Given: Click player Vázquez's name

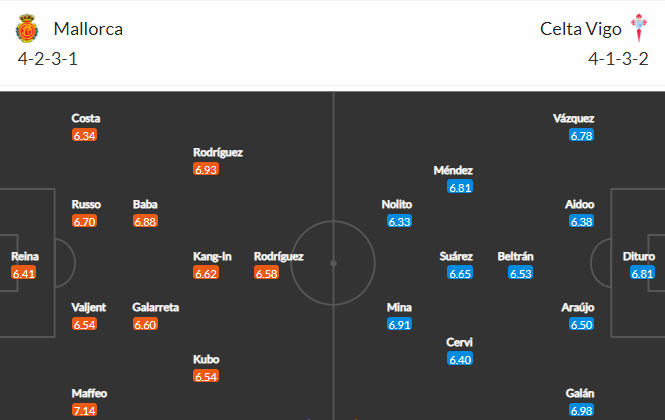Looking at the screenshot, I should click(573, 118).
